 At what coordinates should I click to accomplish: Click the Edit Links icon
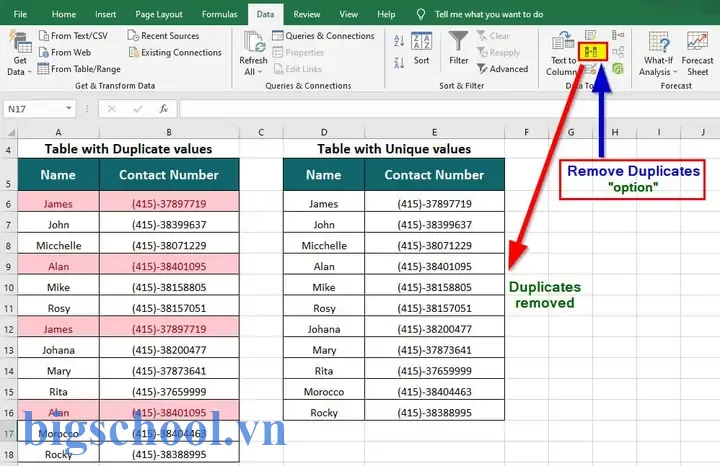pyautogui.click(x=278, y=69)
